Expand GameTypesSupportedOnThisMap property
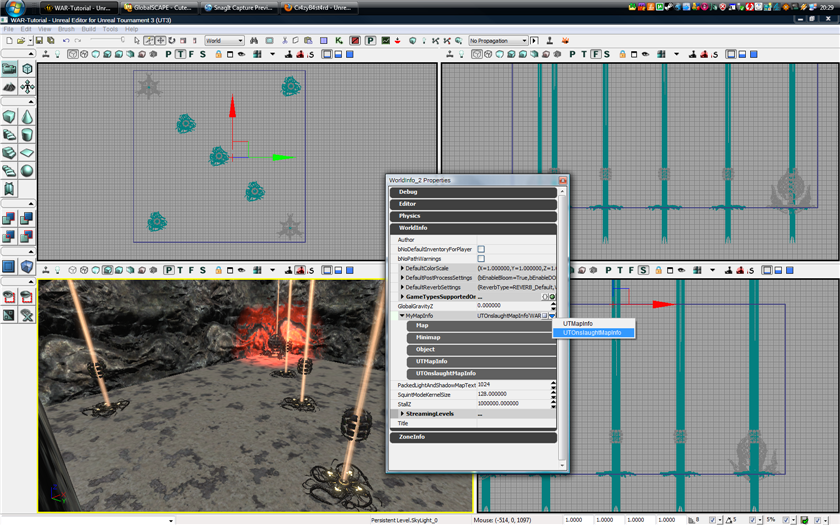Screen dimensions: 840x525 402,297
